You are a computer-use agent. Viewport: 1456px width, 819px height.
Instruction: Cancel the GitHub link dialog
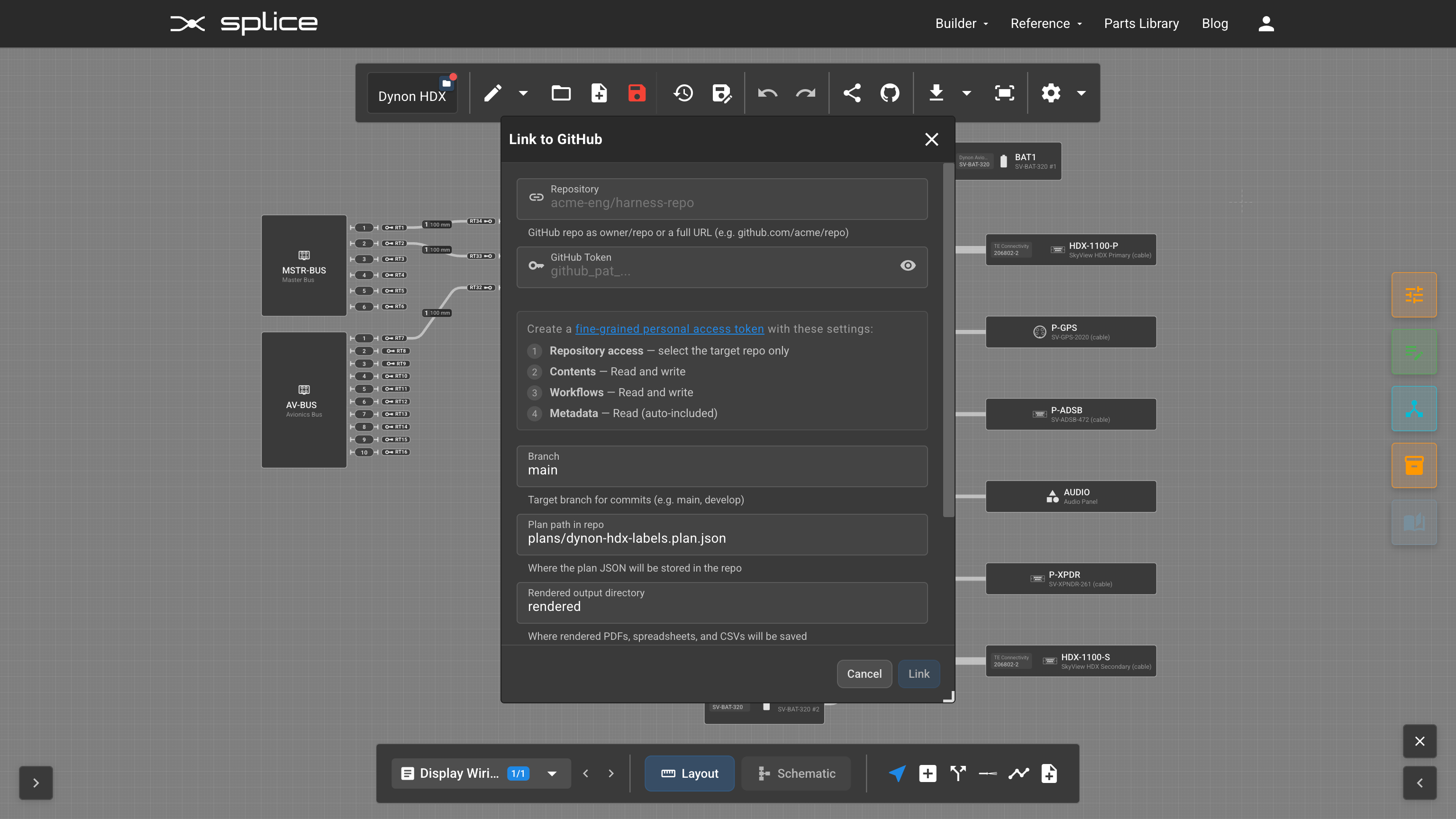point(864,674)
